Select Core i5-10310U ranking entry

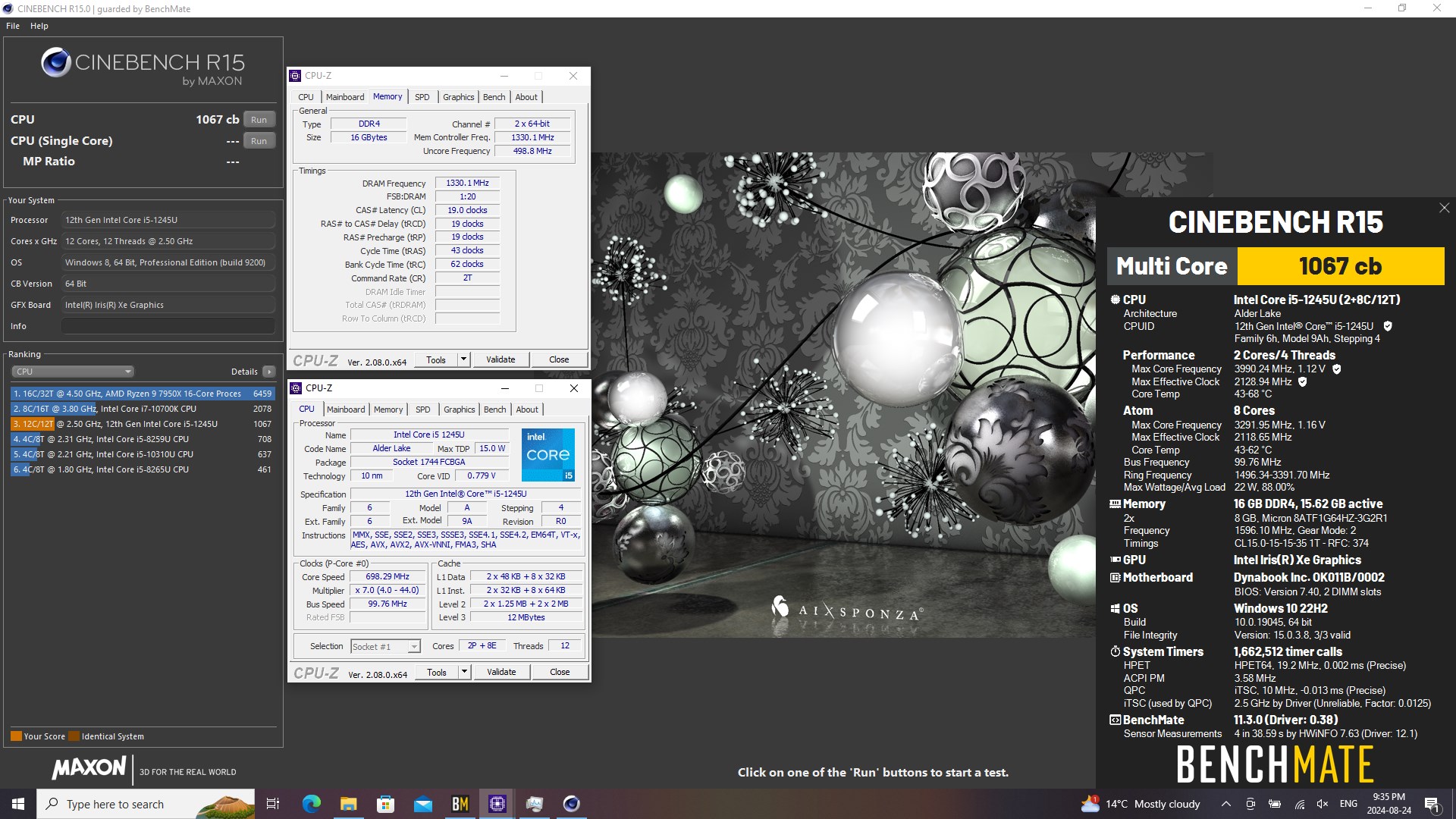143,454
